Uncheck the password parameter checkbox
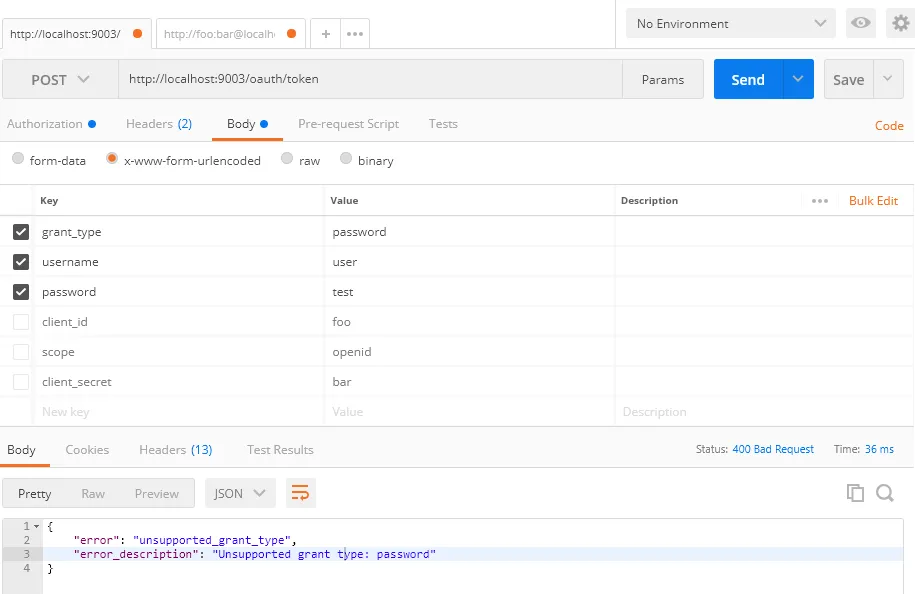Screen dimensions: 915x594 (x=21, y=292)
